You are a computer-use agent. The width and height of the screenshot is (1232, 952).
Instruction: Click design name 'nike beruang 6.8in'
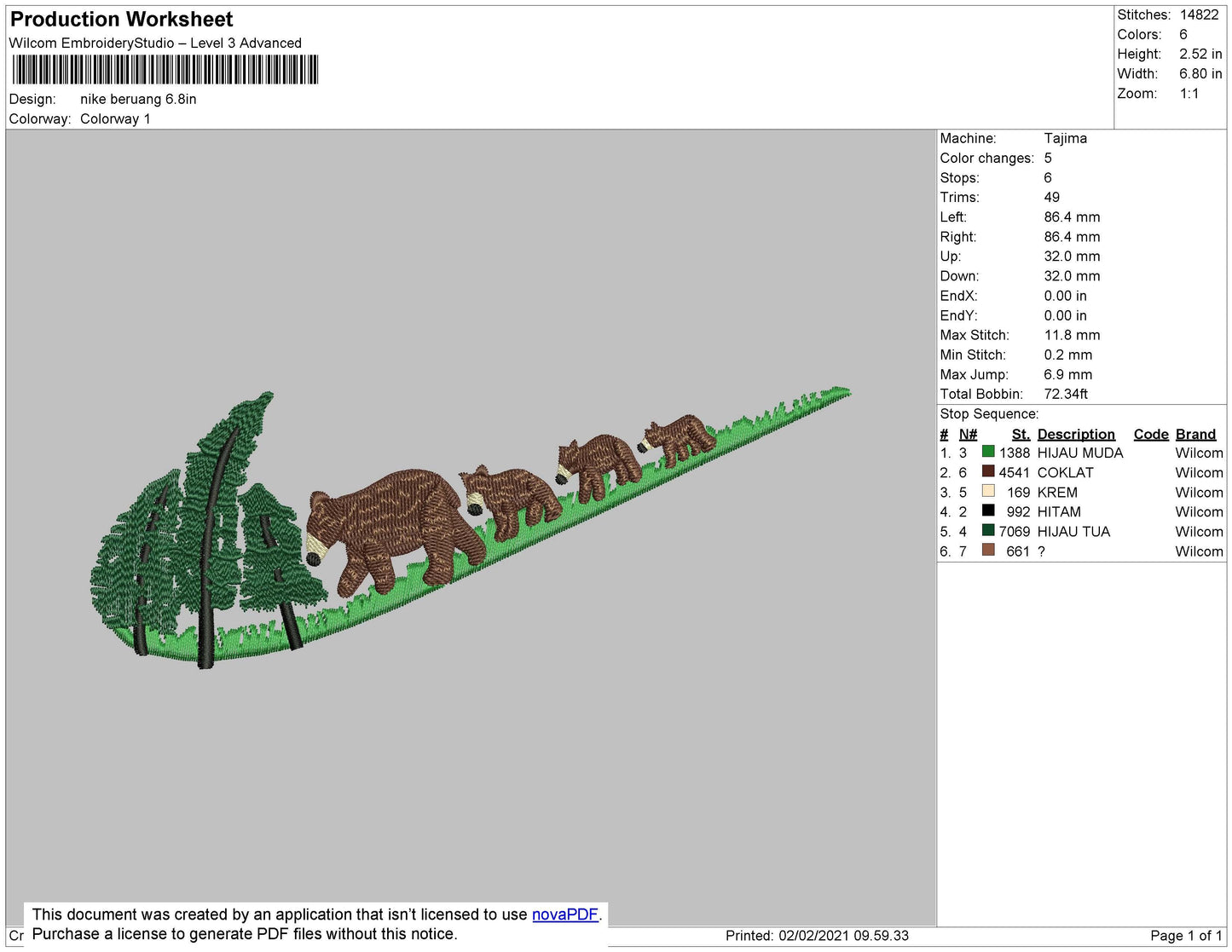[138, 99]
